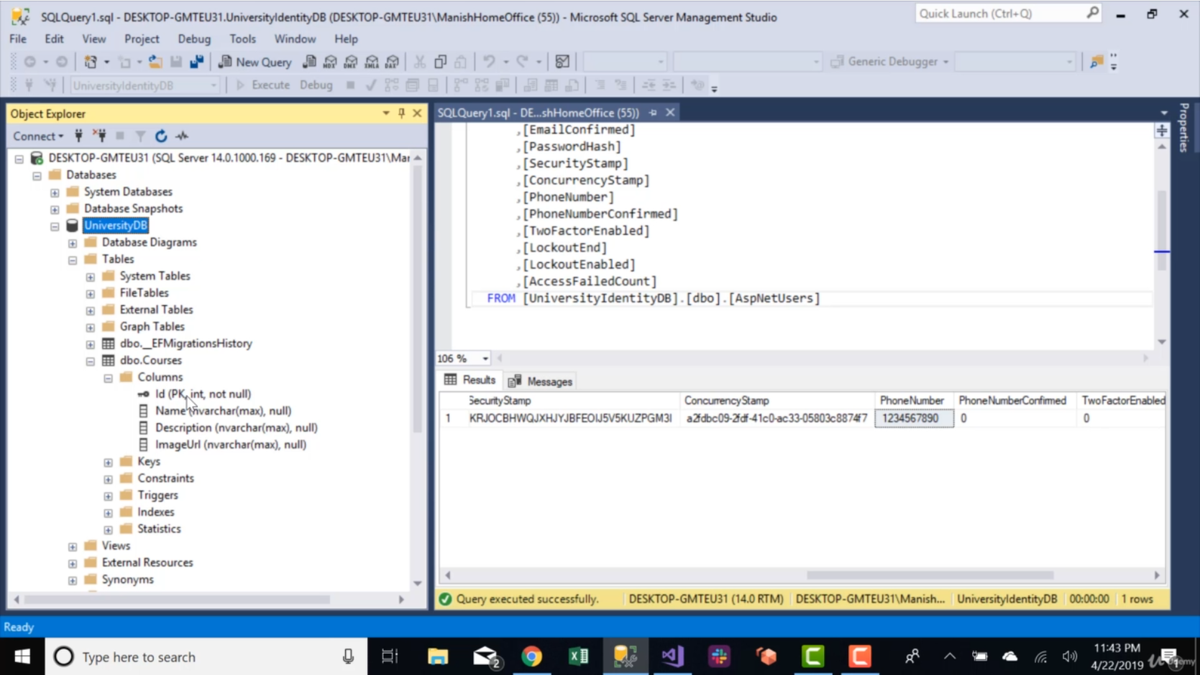
Task: Click the PhoneNumberConfirmed column header
Action: pyautogui.click(x=1013, y=400)
